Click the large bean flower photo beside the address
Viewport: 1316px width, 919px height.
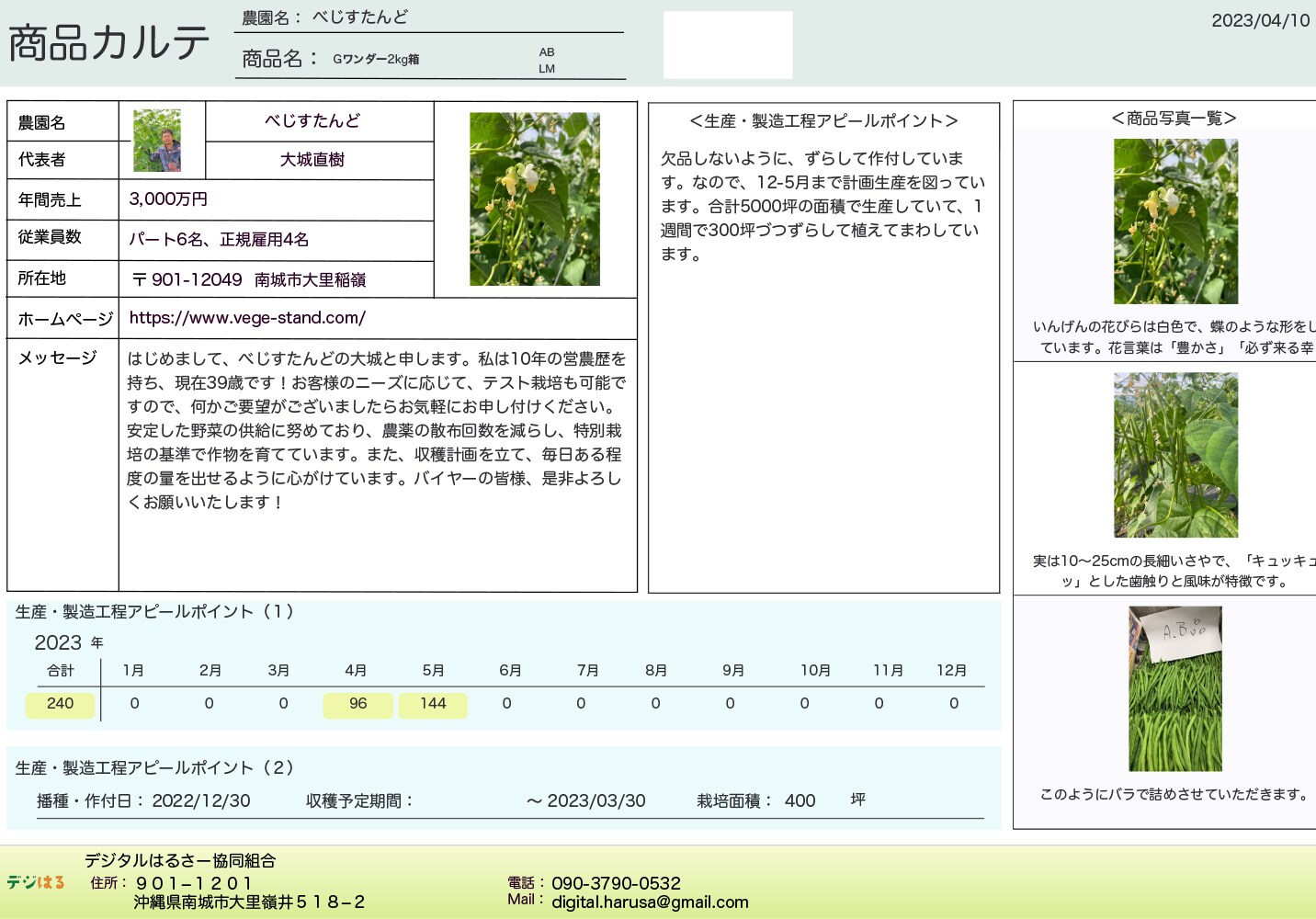tap(534, 199)
